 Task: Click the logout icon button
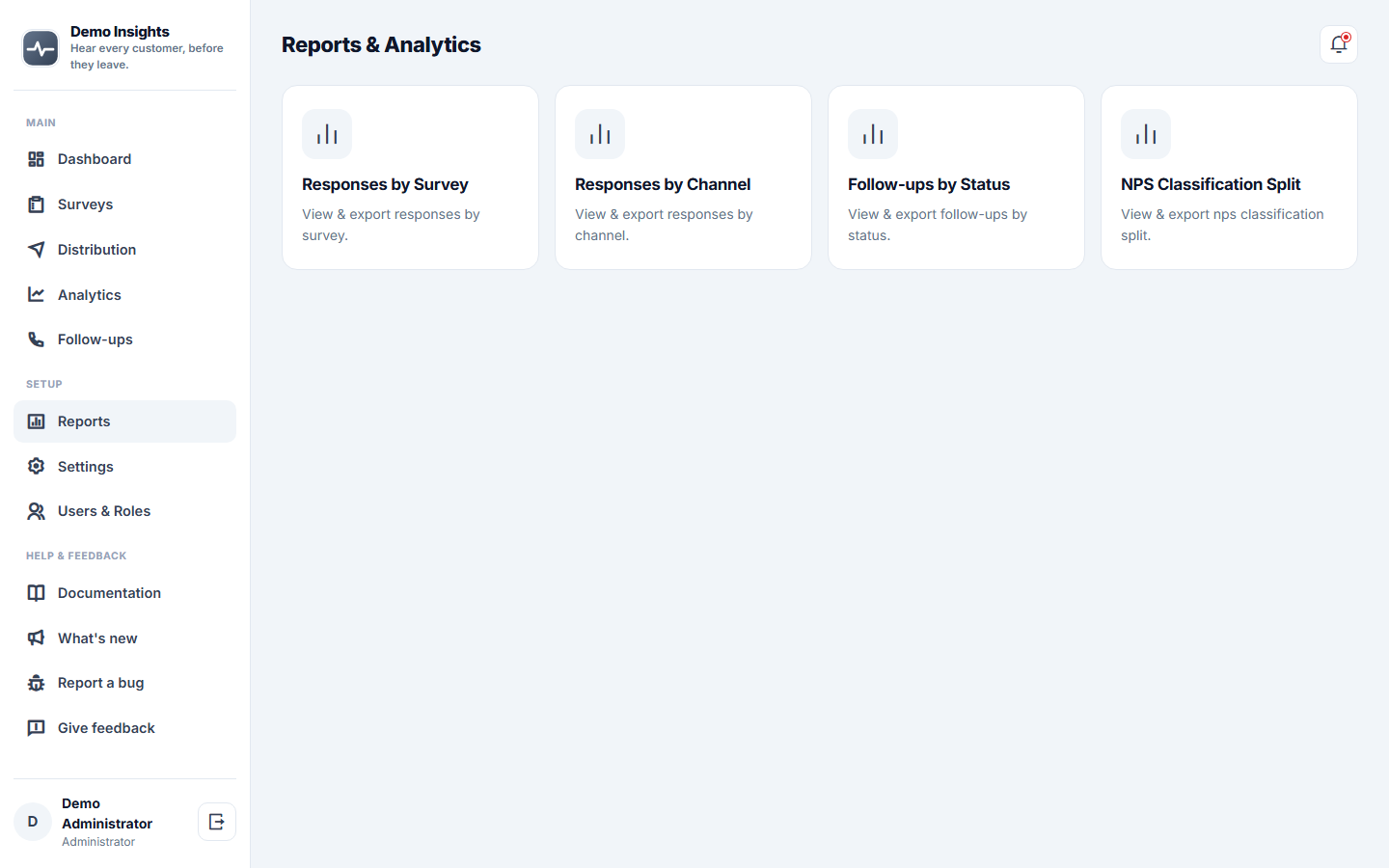pos(217,822)
